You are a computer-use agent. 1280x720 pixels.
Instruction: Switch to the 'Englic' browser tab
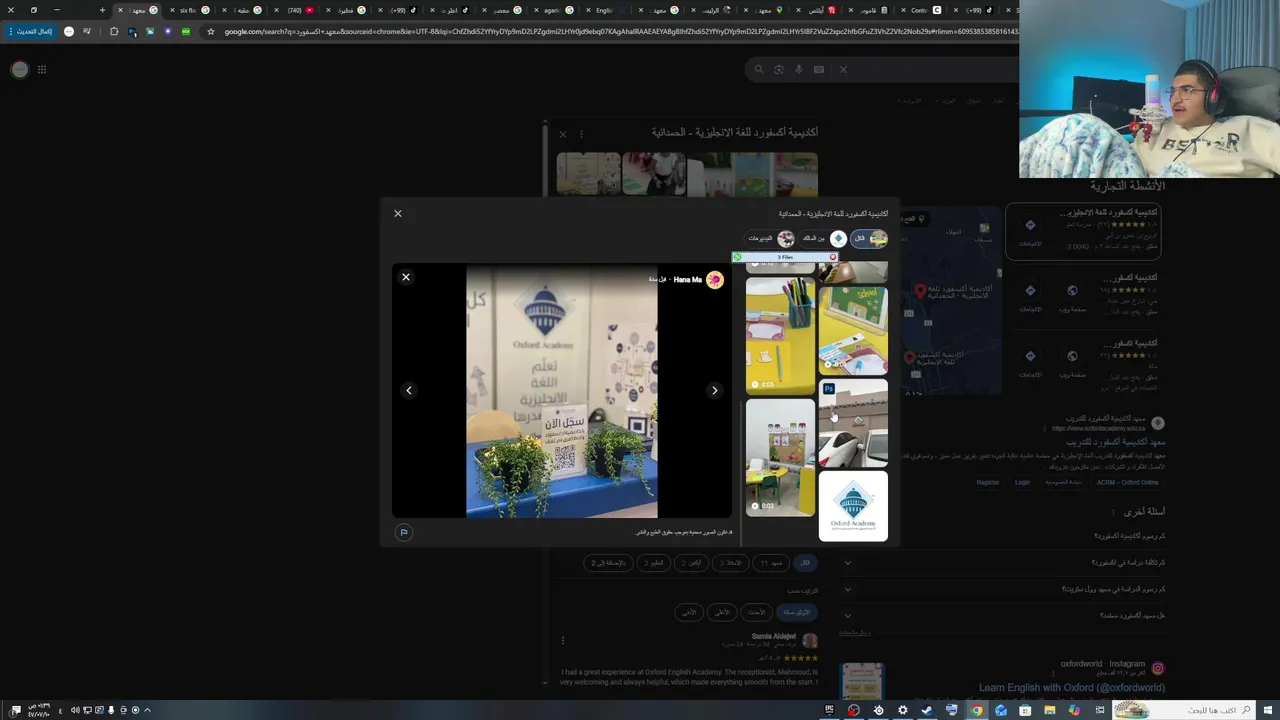(x=611, y=10)
